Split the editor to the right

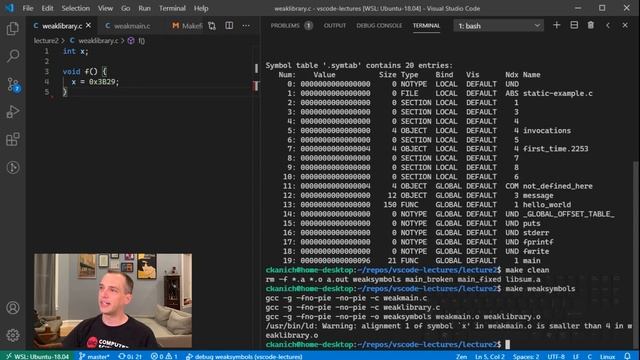(x=229, y=26)
